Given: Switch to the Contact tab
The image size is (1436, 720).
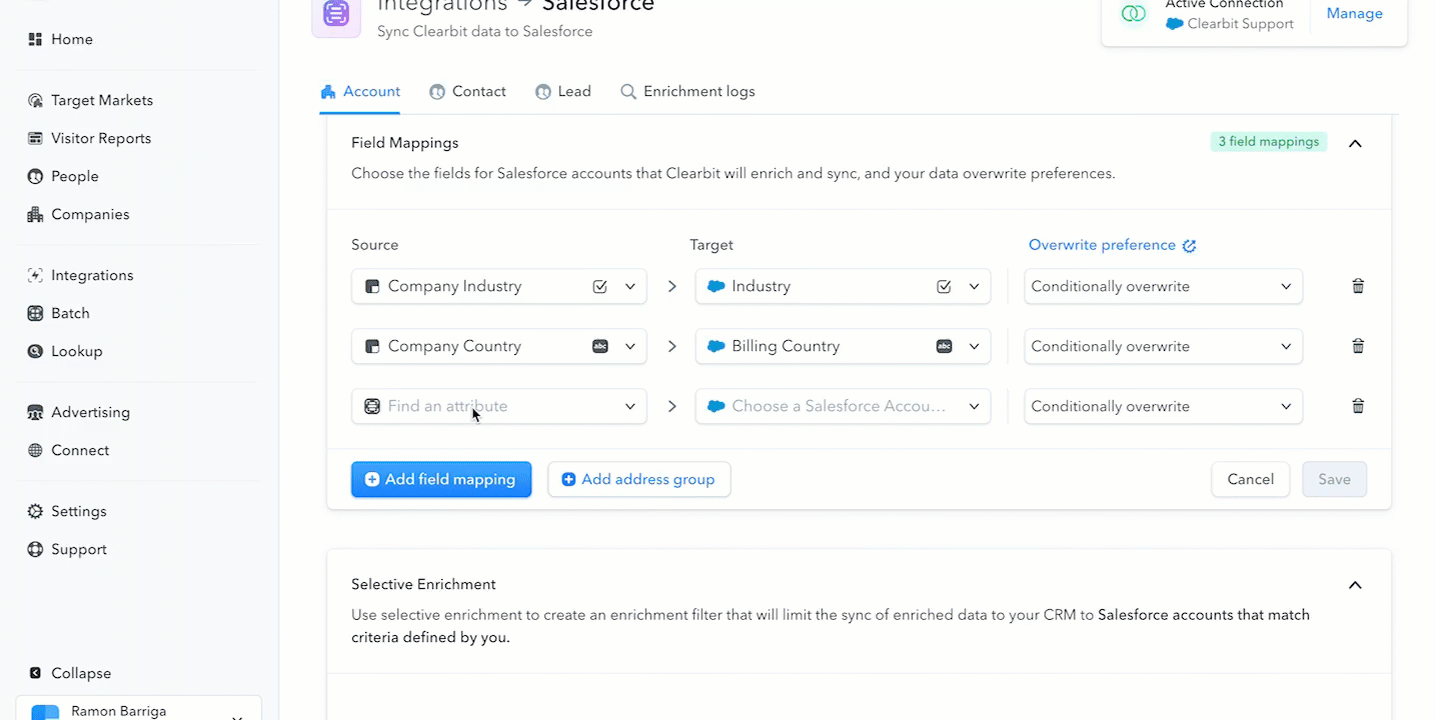Looking at the screenshot, I should click(x=467, y=91).
